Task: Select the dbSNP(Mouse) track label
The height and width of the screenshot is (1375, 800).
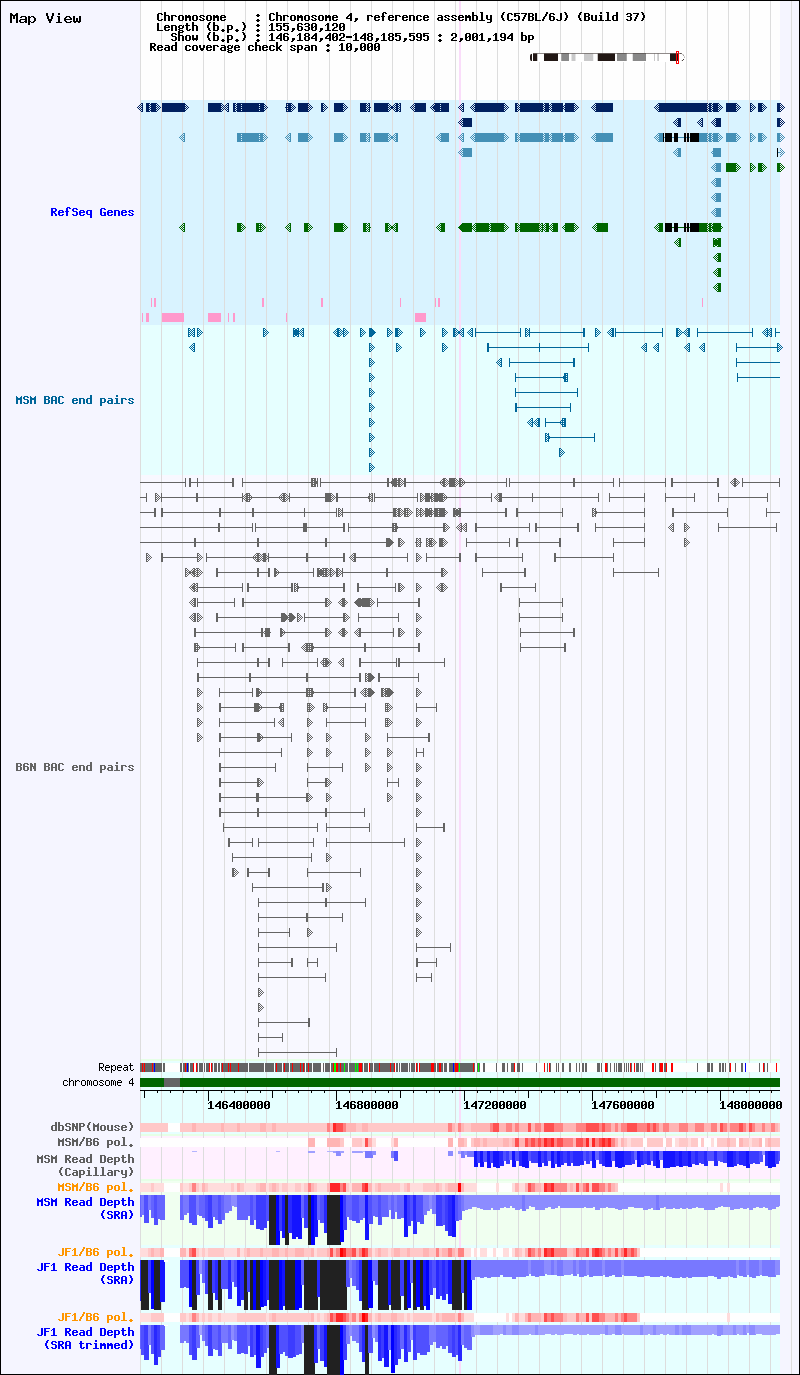Action: coord(93,1127)
